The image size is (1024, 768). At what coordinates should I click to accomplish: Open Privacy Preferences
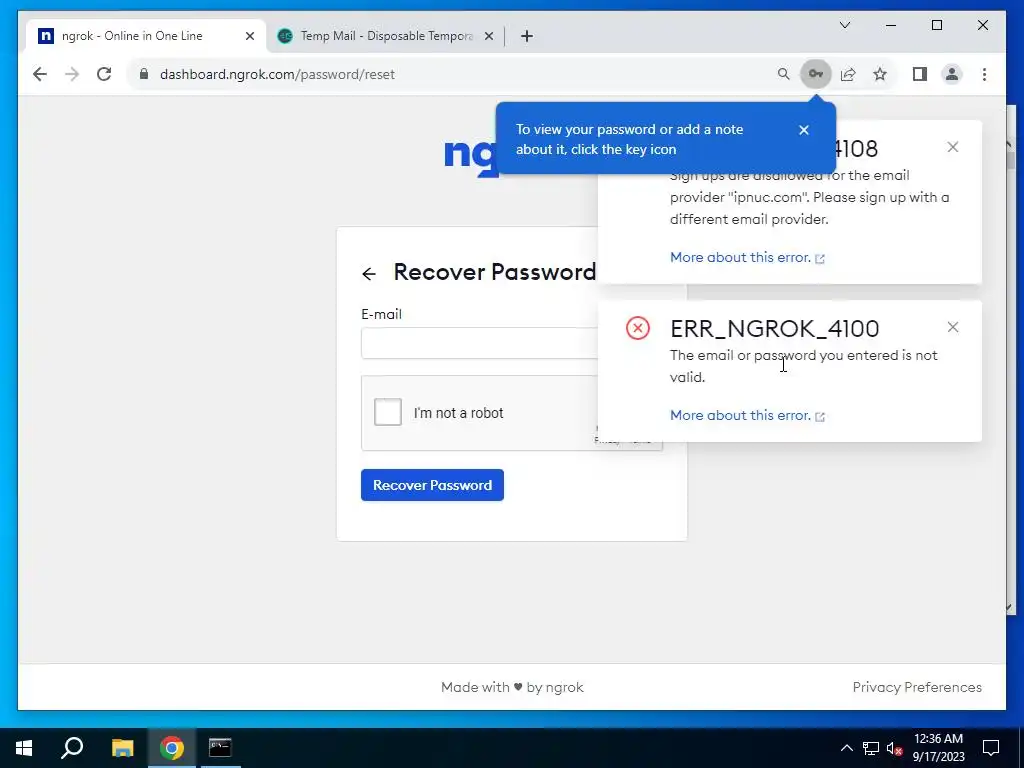(x=917, y=687)
